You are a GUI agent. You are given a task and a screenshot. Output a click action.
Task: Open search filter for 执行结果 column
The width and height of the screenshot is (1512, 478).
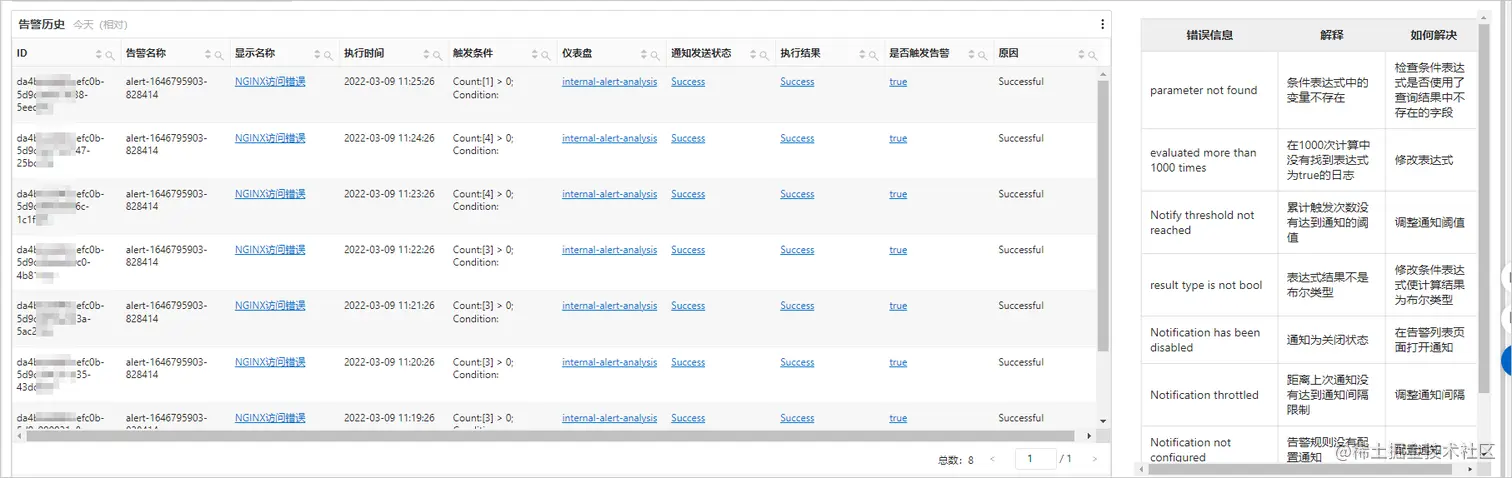(x=873, y=55)
